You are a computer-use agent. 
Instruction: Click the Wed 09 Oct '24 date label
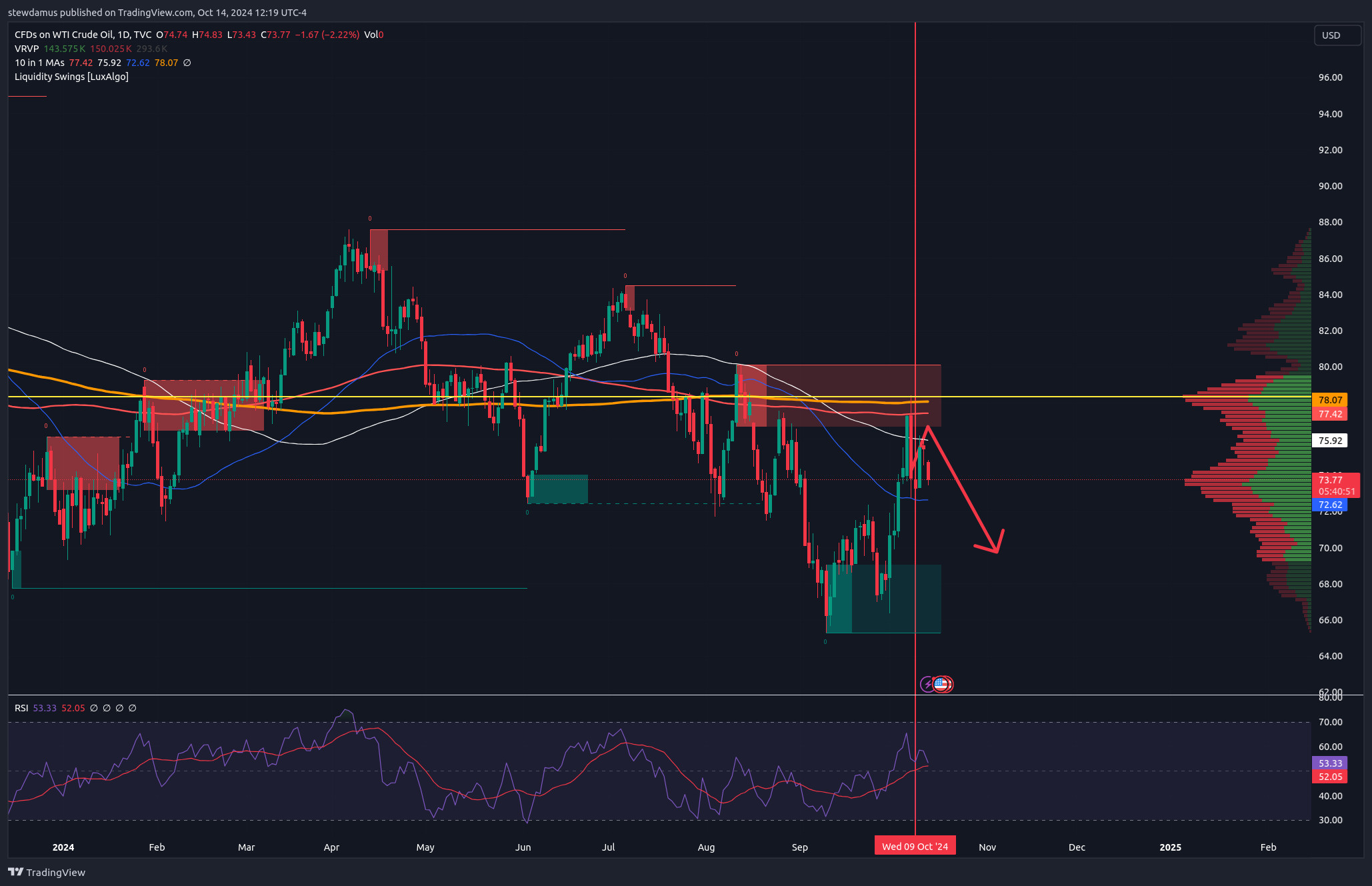click(915, 847)
